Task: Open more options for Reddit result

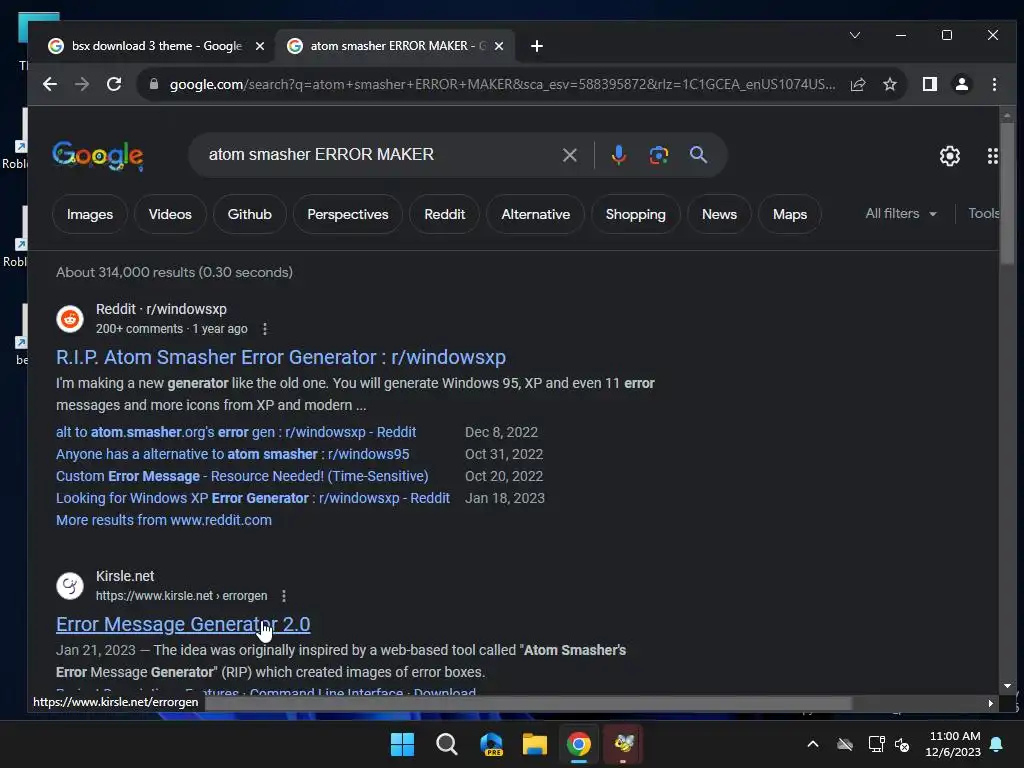Action: coord(264,329)
